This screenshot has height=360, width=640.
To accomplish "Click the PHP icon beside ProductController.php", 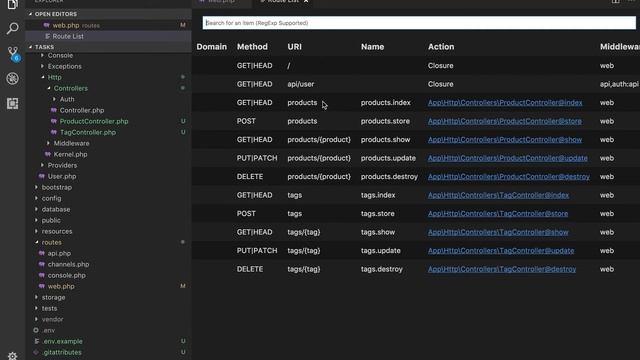I will click(x=53, y=121).
